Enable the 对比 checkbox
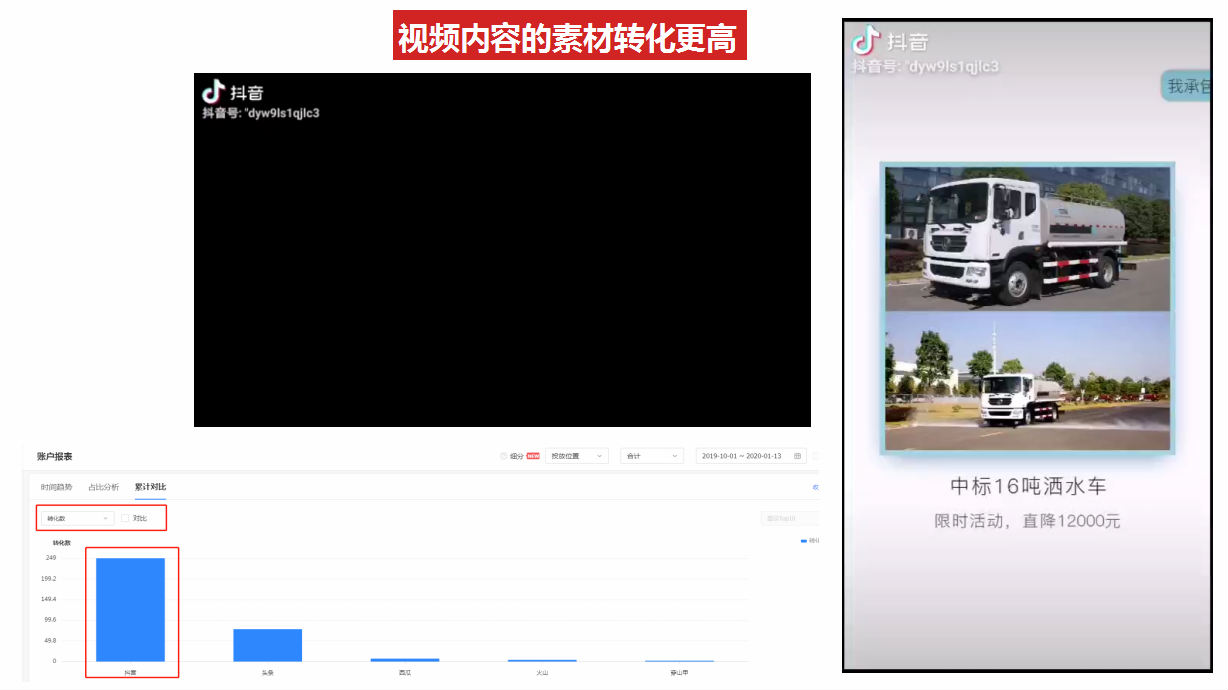The height and width of the screenshot is (690, 1228). pos(125,518)
